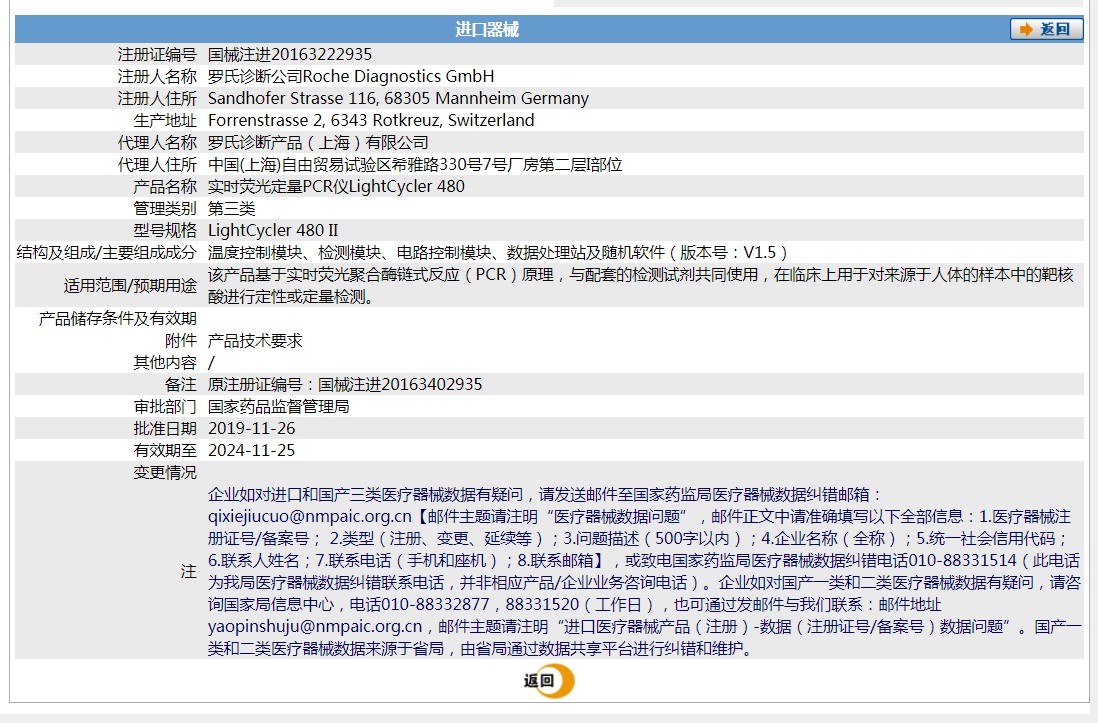Click management category value 第三类
The height and width of the screenshot is (723, 1098).
[x=232, y=209]
